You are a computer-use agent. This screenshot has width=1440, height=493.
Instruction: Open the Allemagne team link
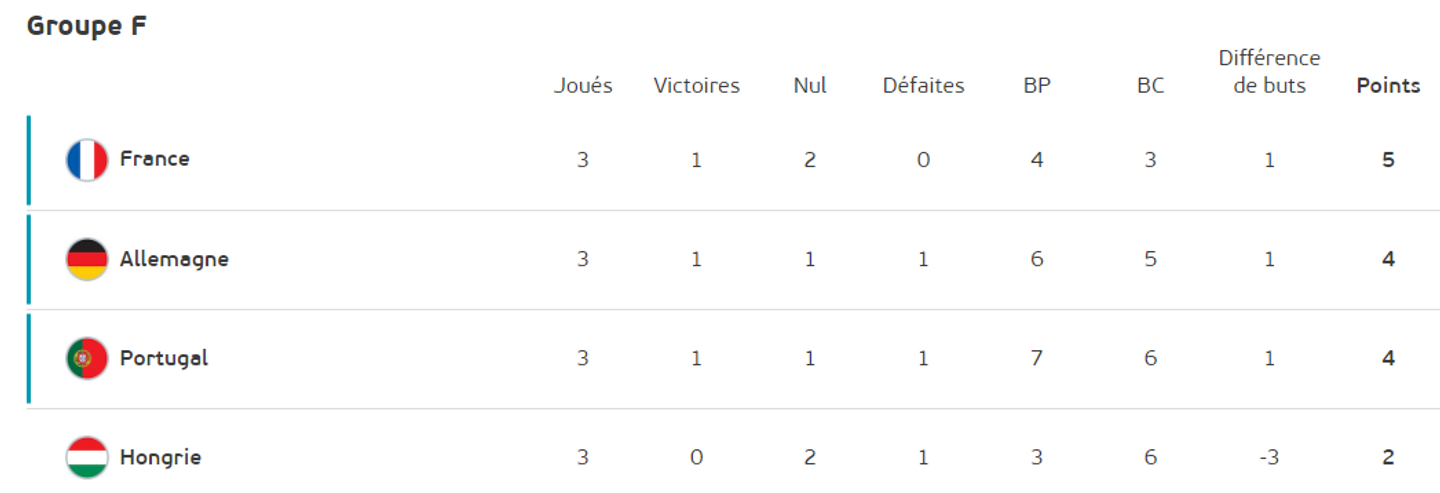pyautogui.click(x=174, y=259)
